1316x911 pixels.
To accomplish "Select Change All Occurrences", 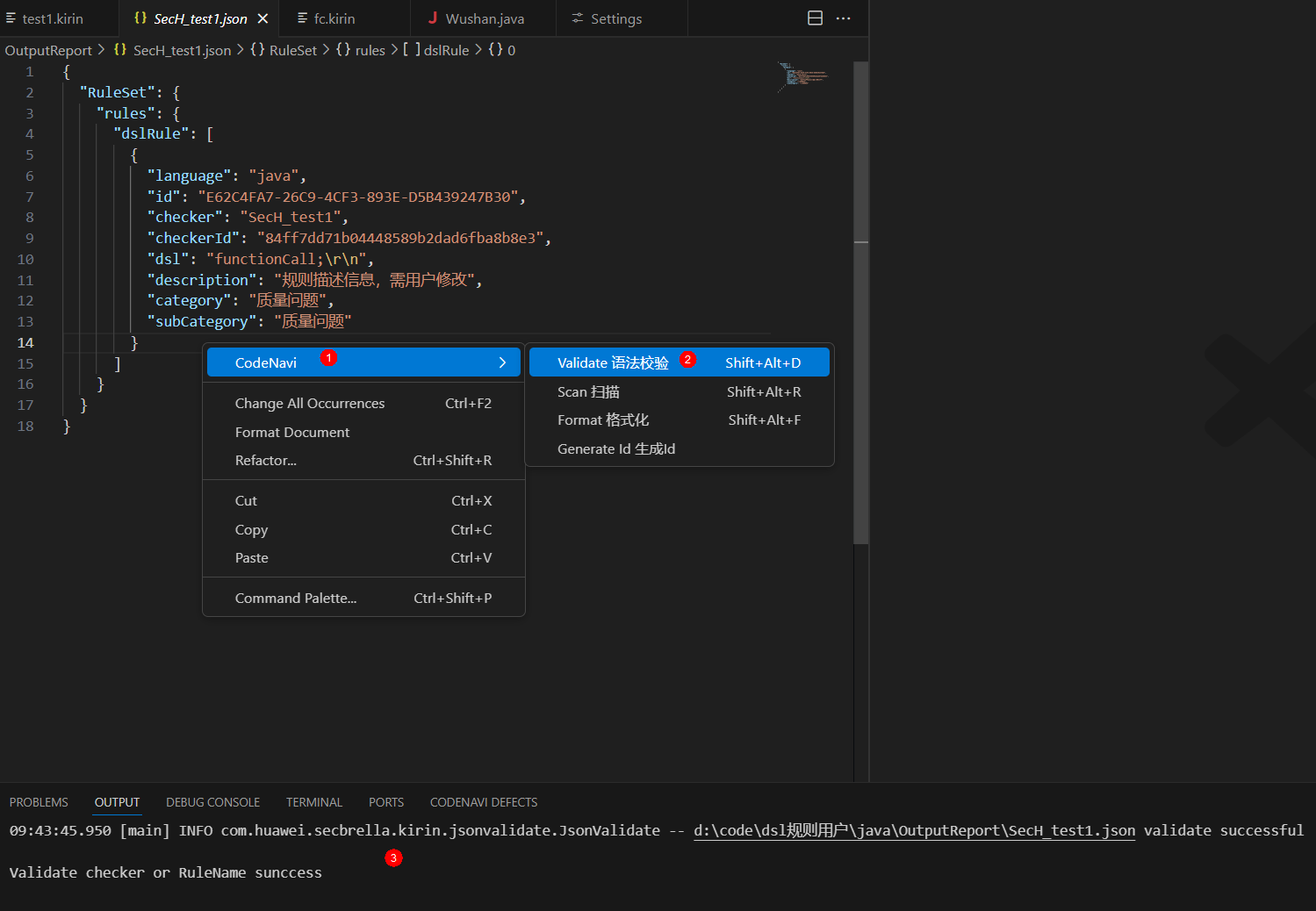I will tap(363, 404).
